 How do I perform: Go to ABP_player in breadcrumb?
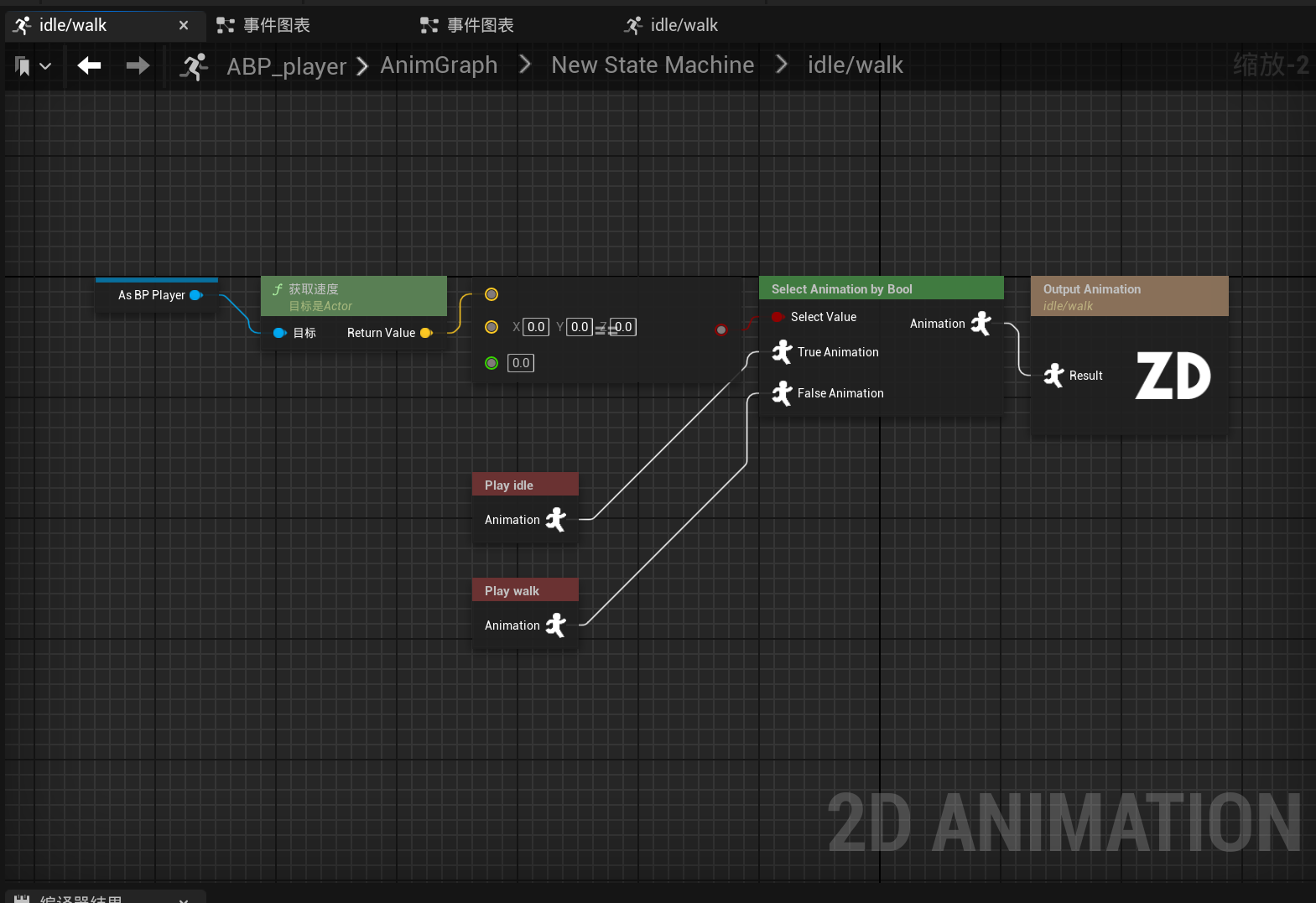[286, 65]
